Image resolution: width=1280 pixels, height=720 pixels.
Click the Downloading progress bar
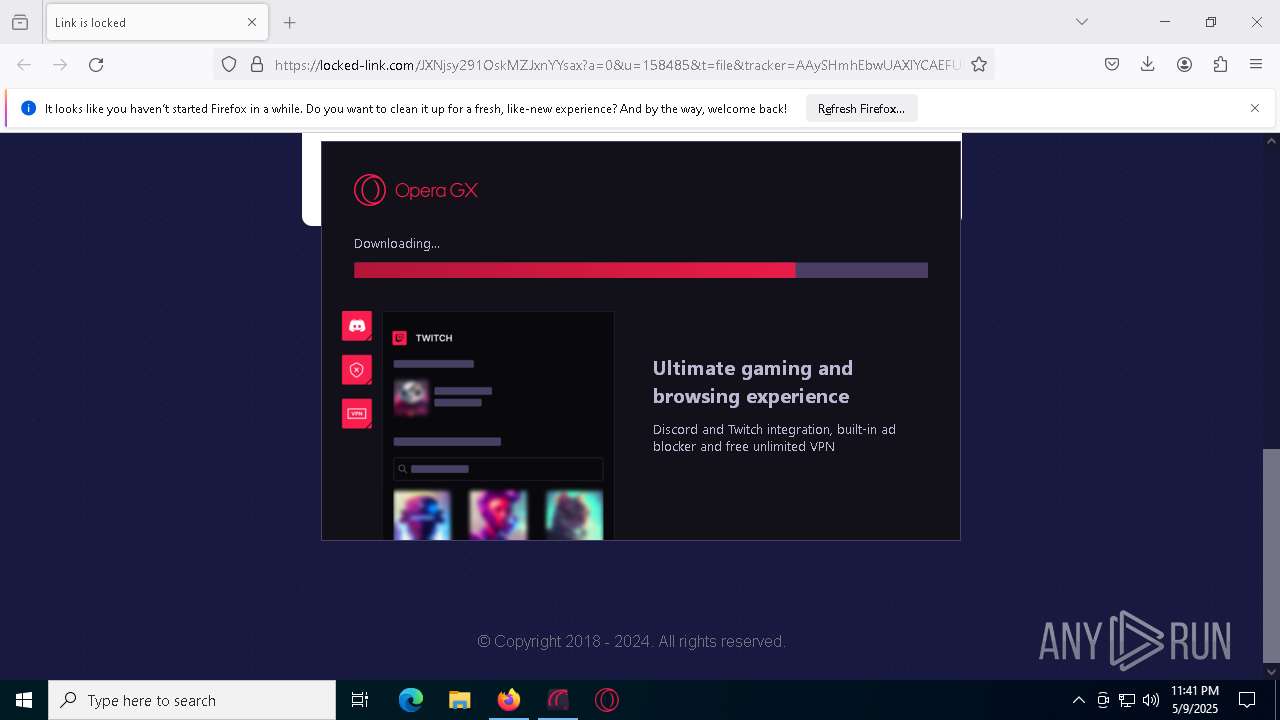[641, 270]
